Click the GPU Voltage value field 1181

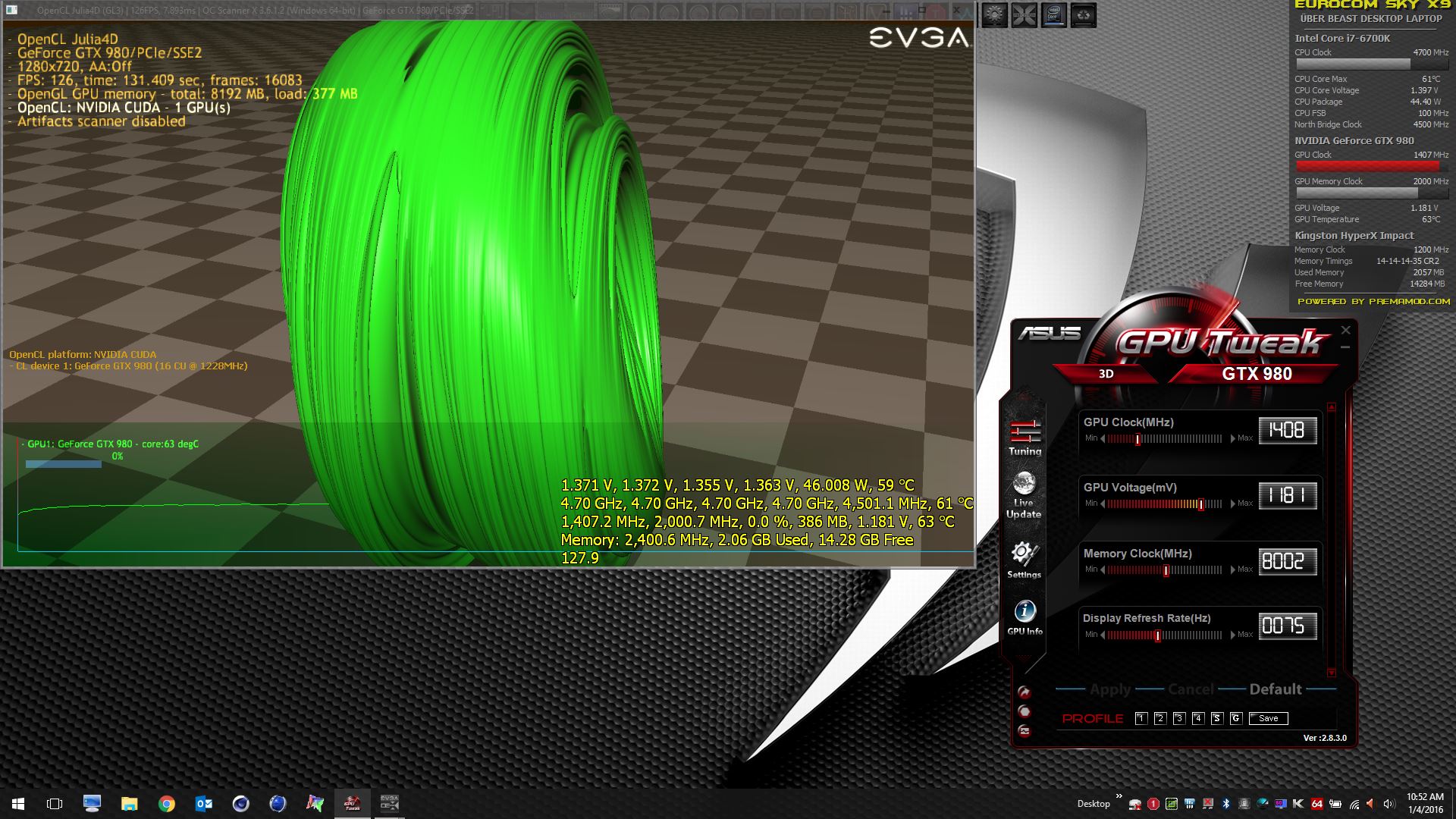1288,495
